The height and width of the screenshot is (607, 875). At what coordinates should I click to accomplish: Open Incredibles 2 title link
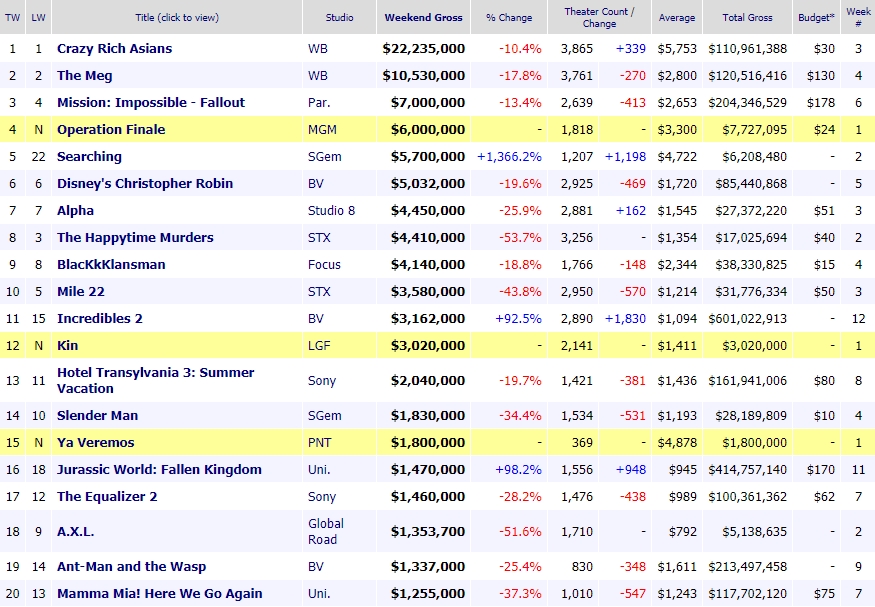[100, 319]
